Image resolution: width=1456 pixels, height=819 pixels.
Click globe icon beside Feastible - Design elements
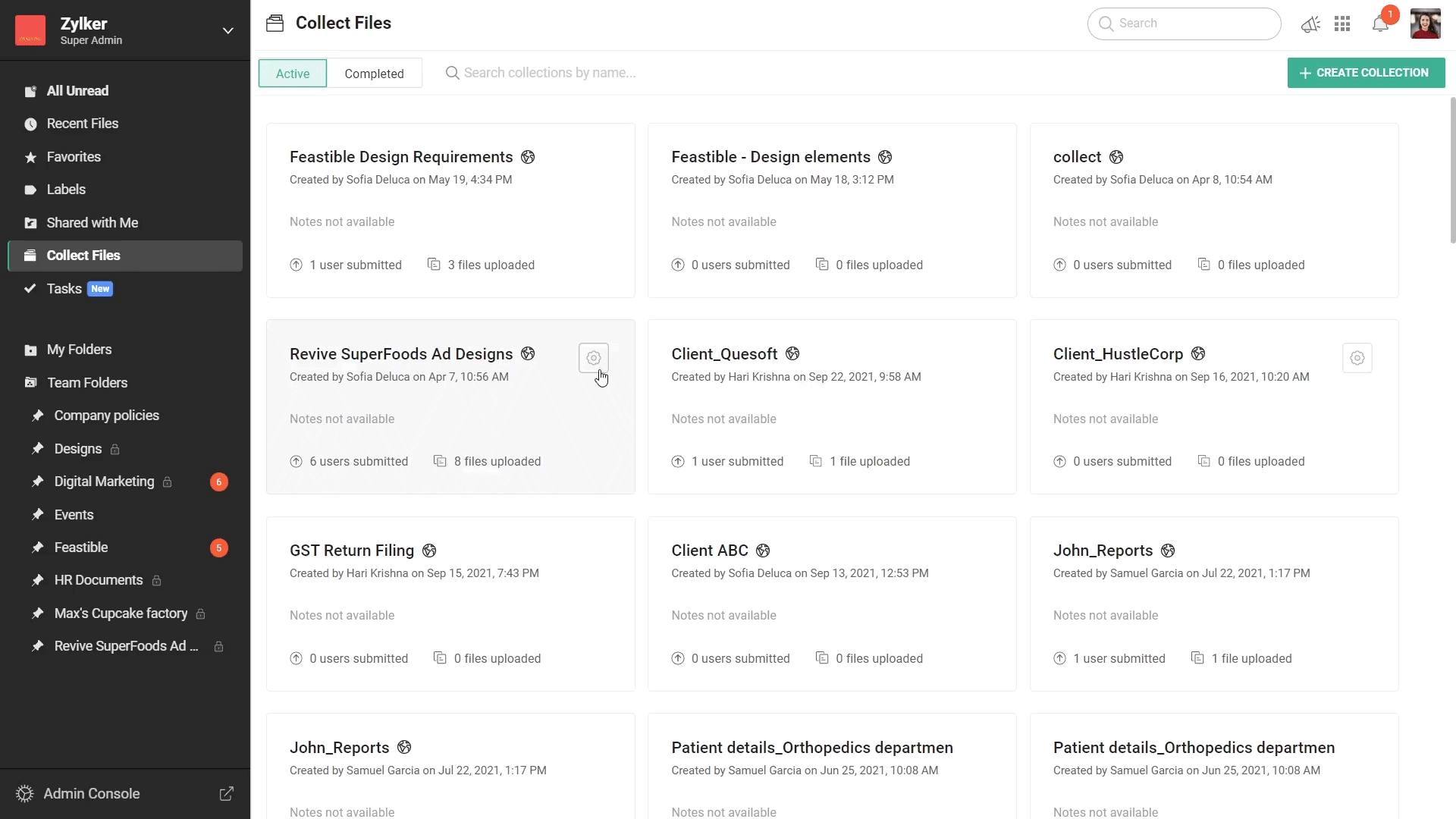tap(885, 157)
